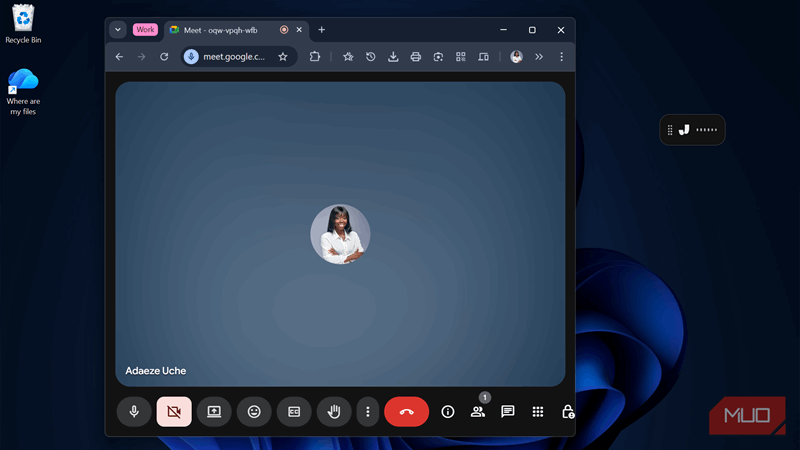800x450 pixels.
Task: Leave the call with red button
Action: pos(407,411)
